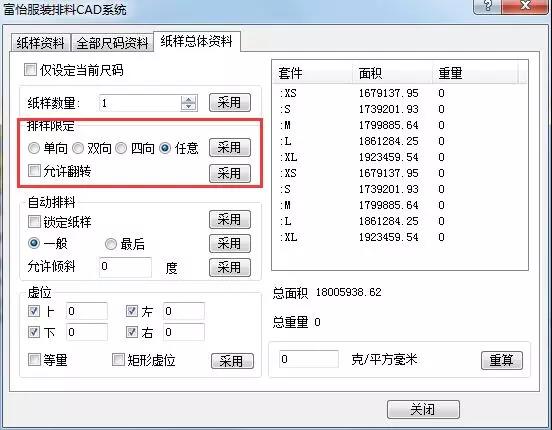The height and width of the screenshot is (430, 552).
Task: Click the 重算 button
Action: [502, 360]
